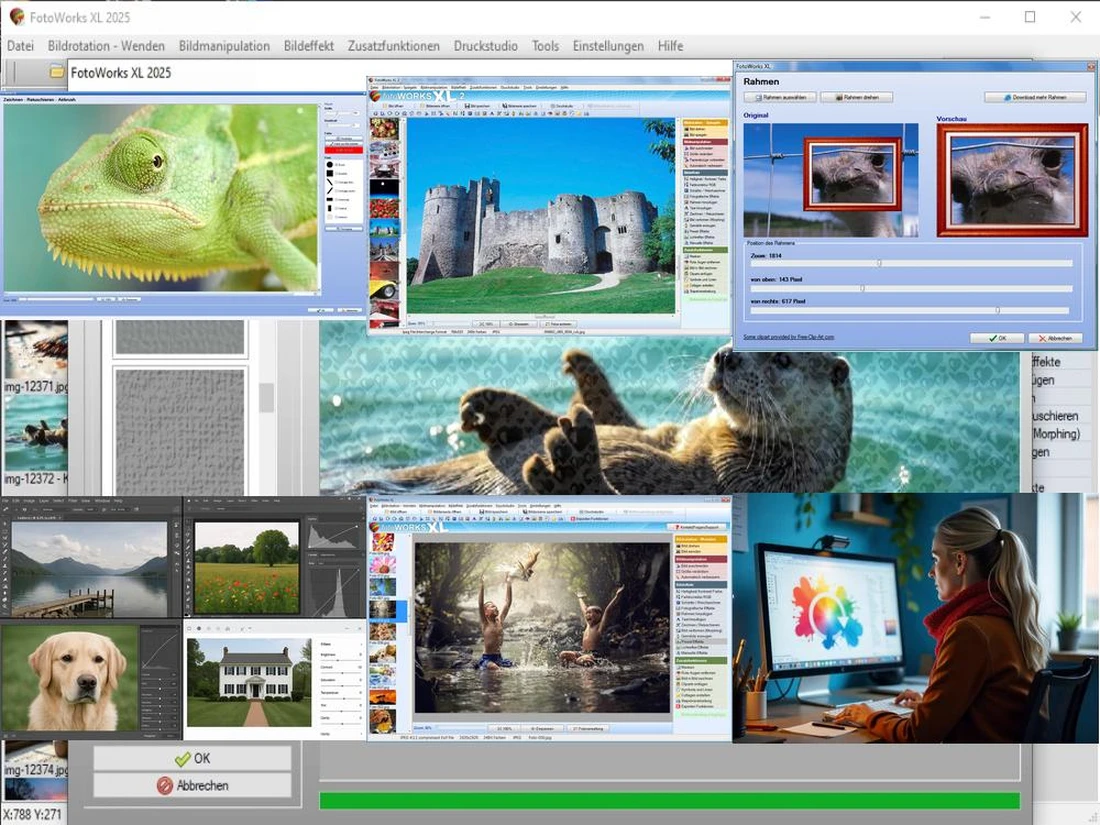Click the histogram panel beside the meadow photo

(x=334, y=537)
